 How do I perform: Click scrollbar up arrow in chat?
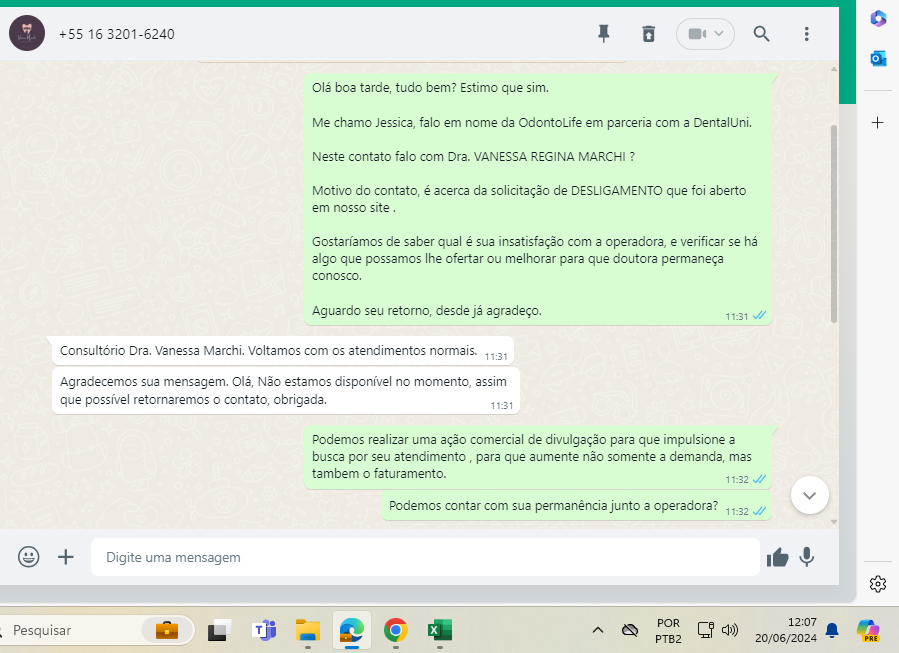coord(834,69)
